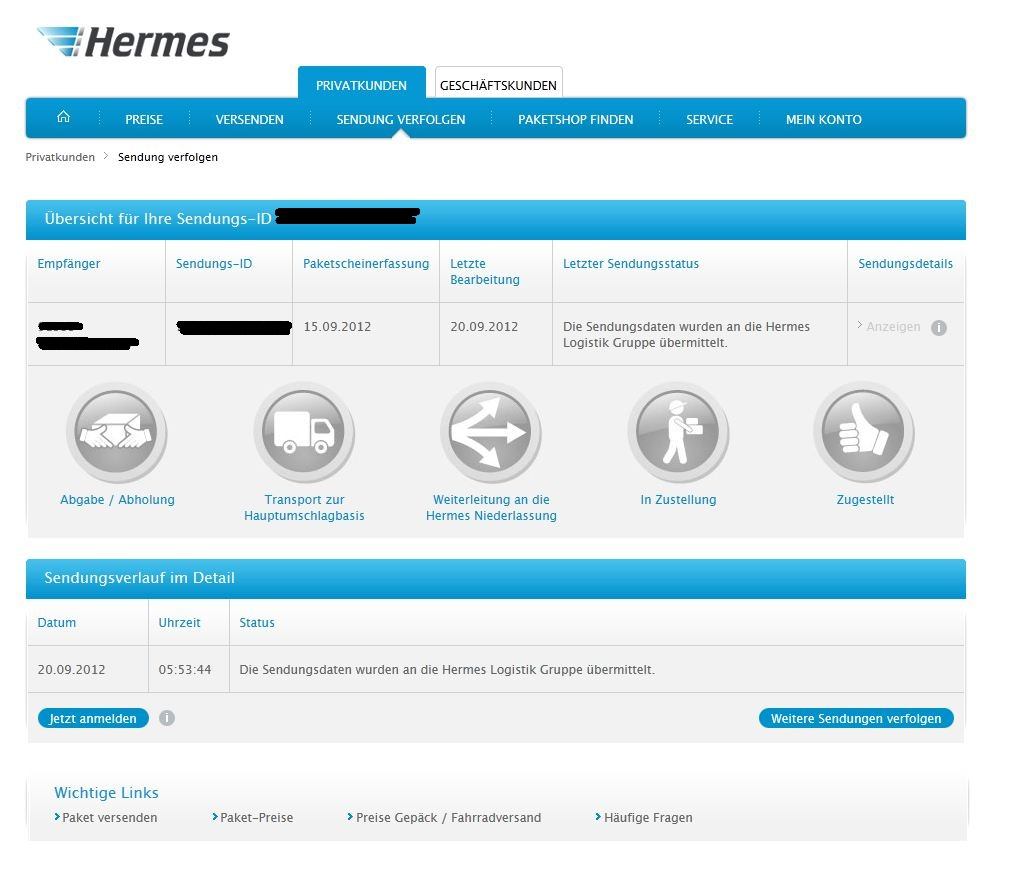The height and width of the screenshot is (872, 1025).
Task: Switch to the Geschäftskunden tab
Action: [498, 83]
